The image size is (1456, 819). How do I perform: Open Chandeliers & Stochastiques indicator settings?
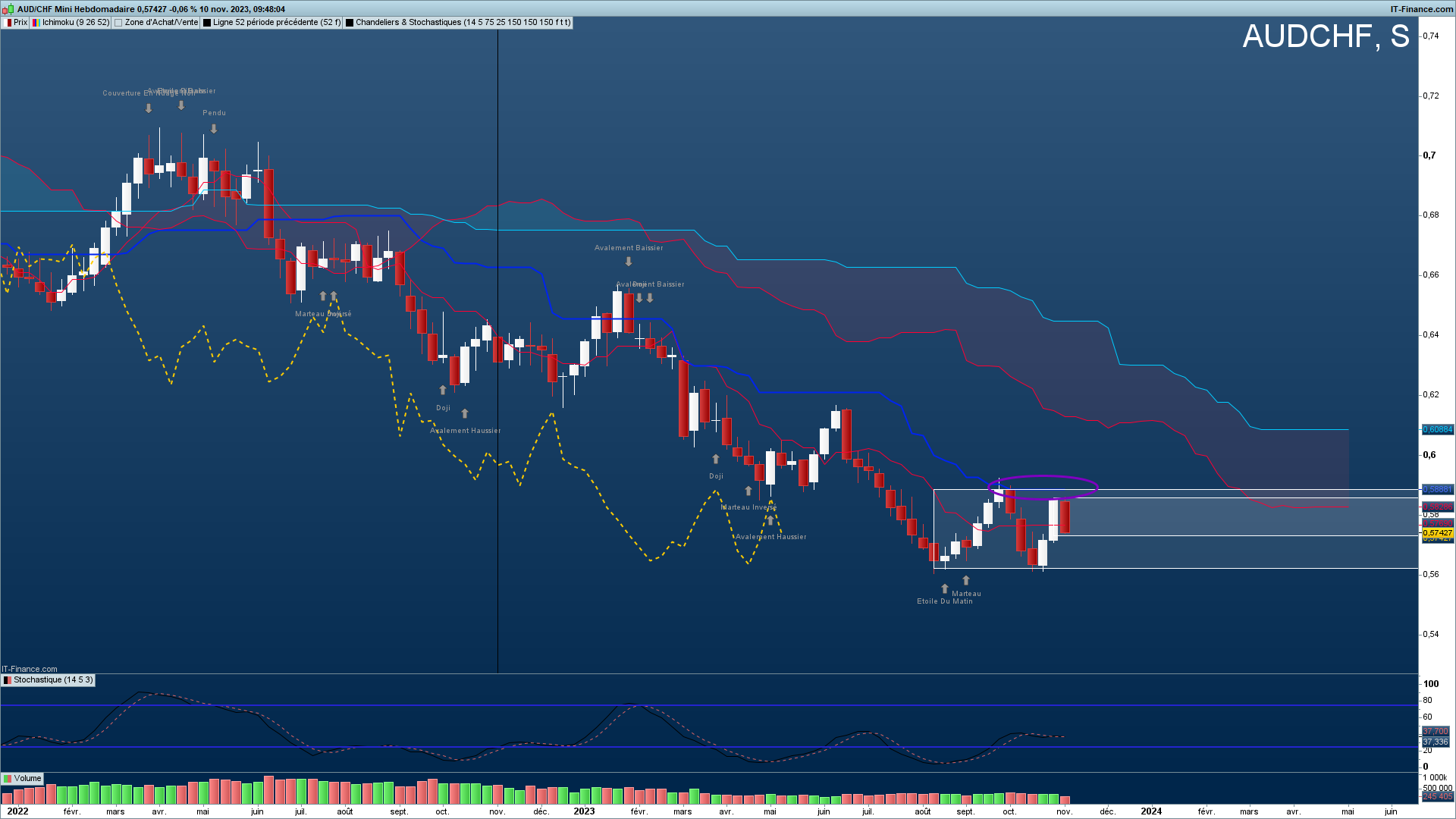pyautogui.click(x=463, y=23)
